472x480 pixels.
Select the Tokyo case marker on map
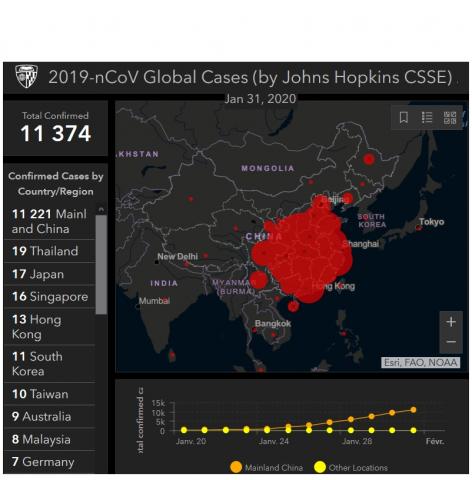(x=418, y=228)
